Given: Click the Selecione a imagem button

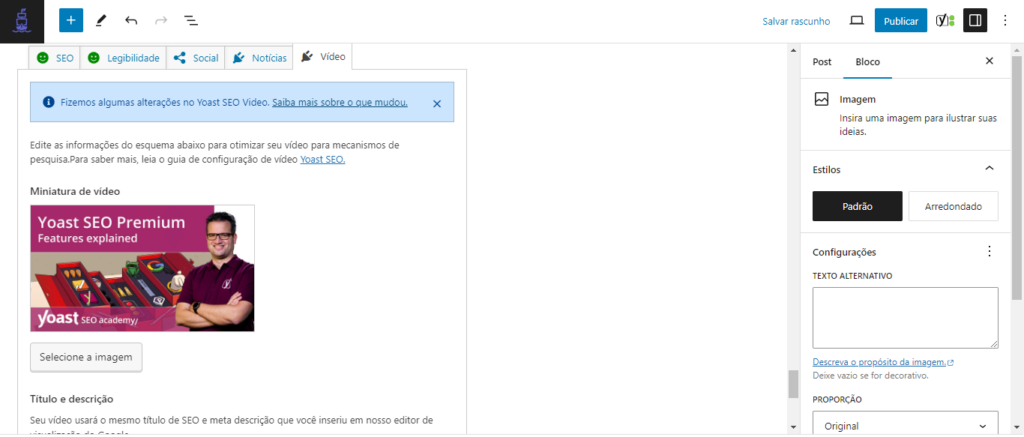Looking at the screenshot, I should coord(86,357).
